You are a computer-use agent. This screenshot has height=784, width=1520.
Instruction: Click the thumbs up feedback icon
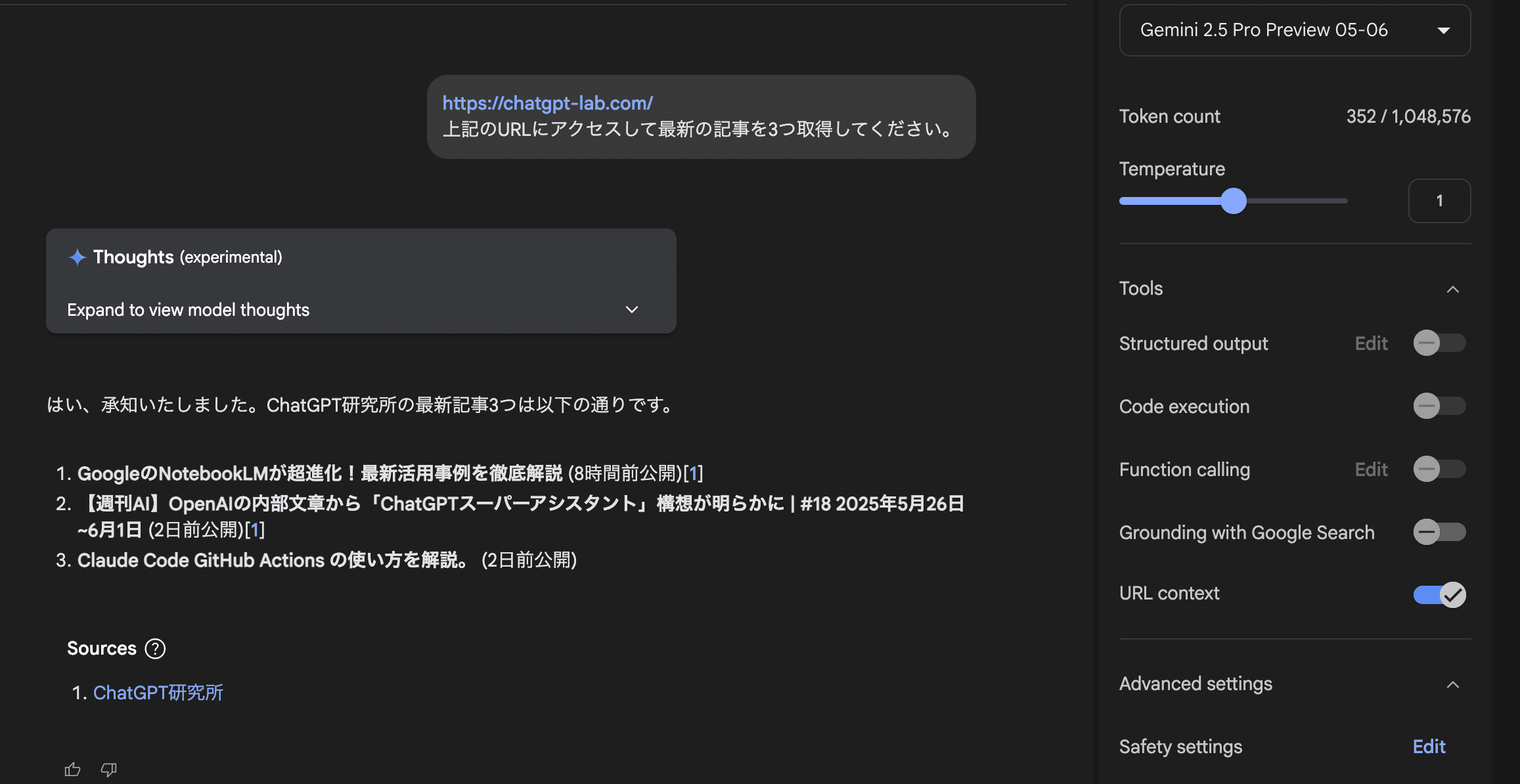(x=72, y=770)
